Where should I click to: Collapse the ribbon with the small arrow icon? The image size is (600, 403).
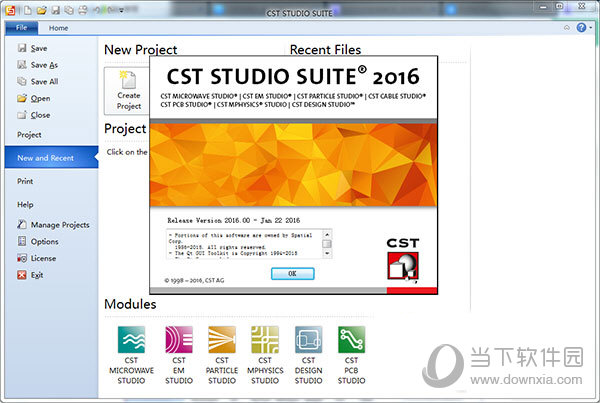567,28
